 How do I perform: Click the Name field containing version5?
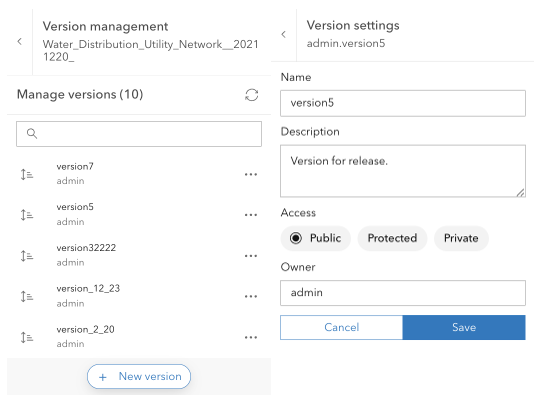(x=403, y=103)
